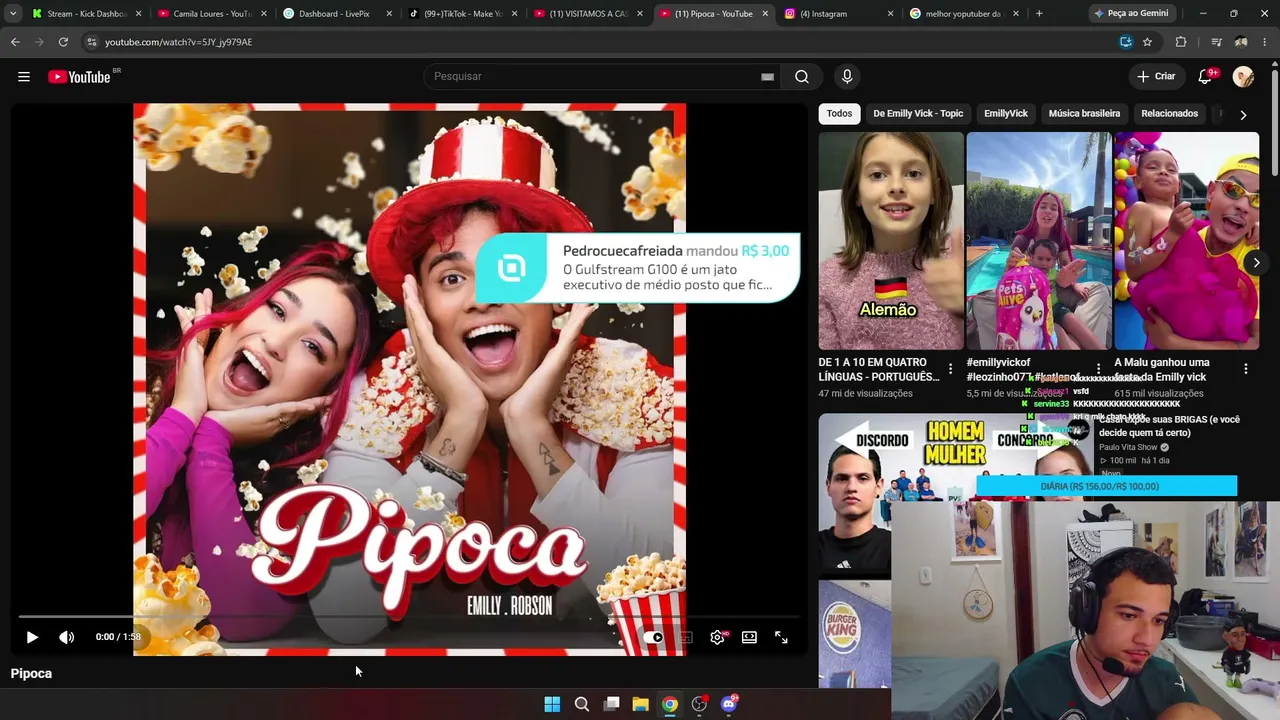Show more filter chips with right arrow

click(x=1243, y=115)
